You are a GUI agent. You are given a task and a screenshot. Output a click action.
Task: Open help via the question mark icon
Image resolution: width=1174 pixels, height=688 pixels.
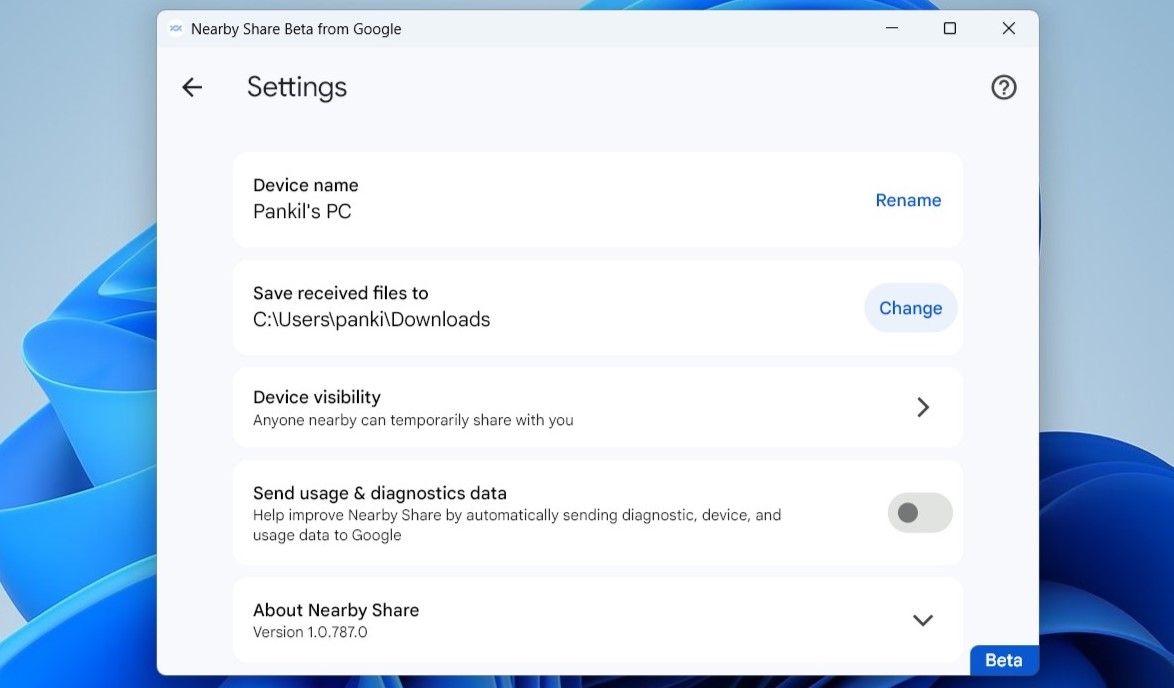(x=1003, y=87)
